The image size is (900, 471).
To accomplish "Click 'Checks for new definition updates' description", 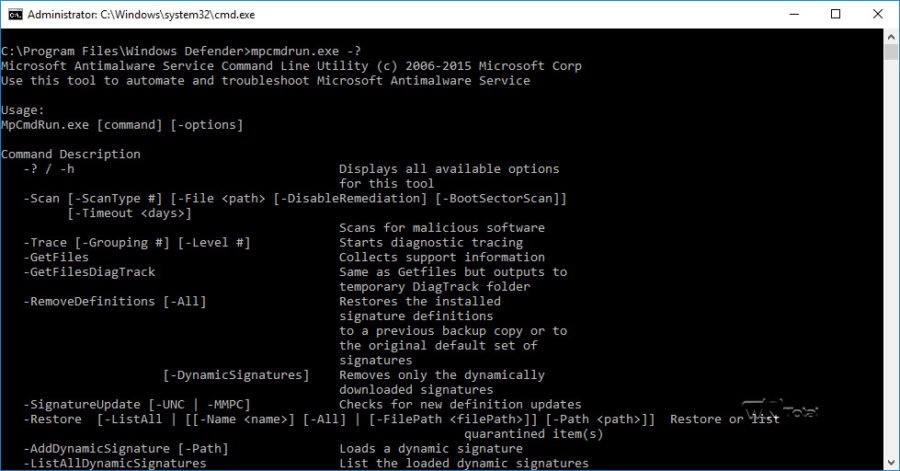I will 460,404.
